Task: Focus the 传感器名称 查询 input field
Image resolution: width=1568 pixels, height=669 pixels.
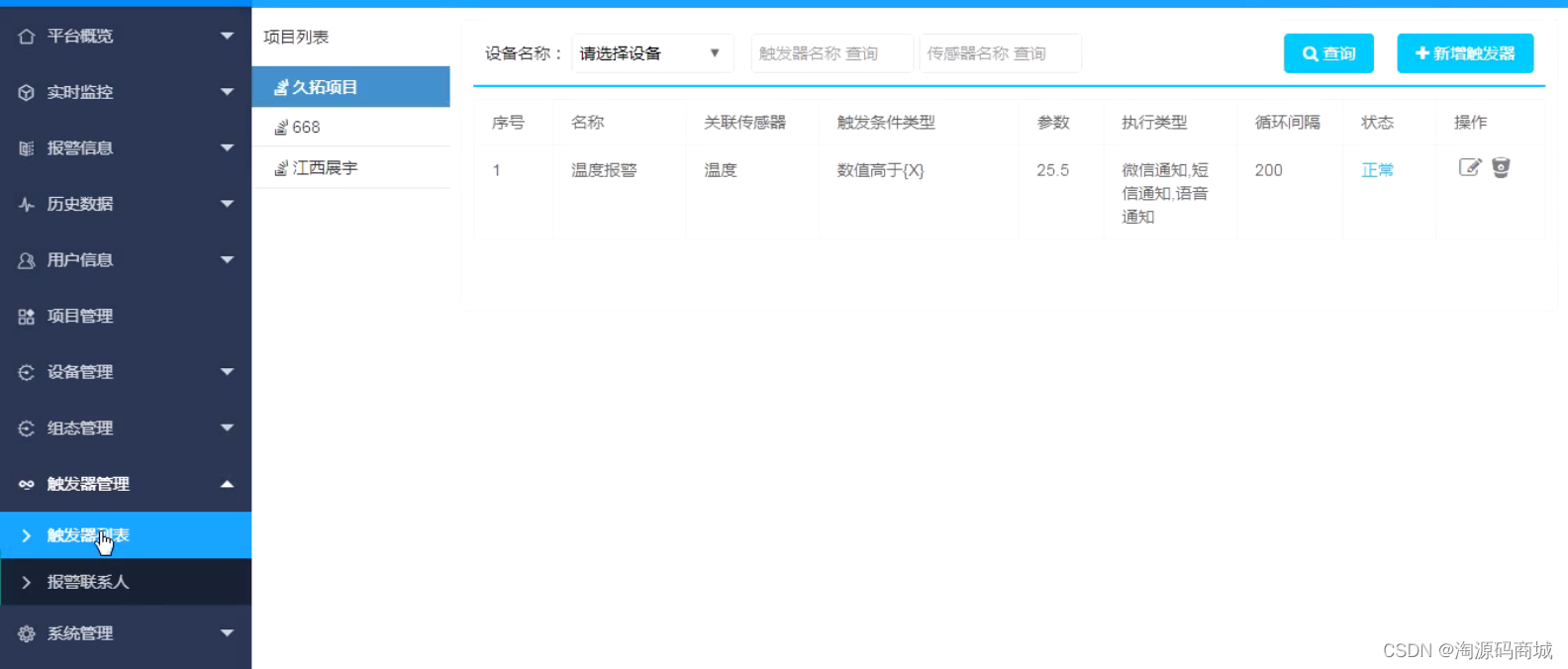Action: pyautogui.click(x=1000, y=53)
